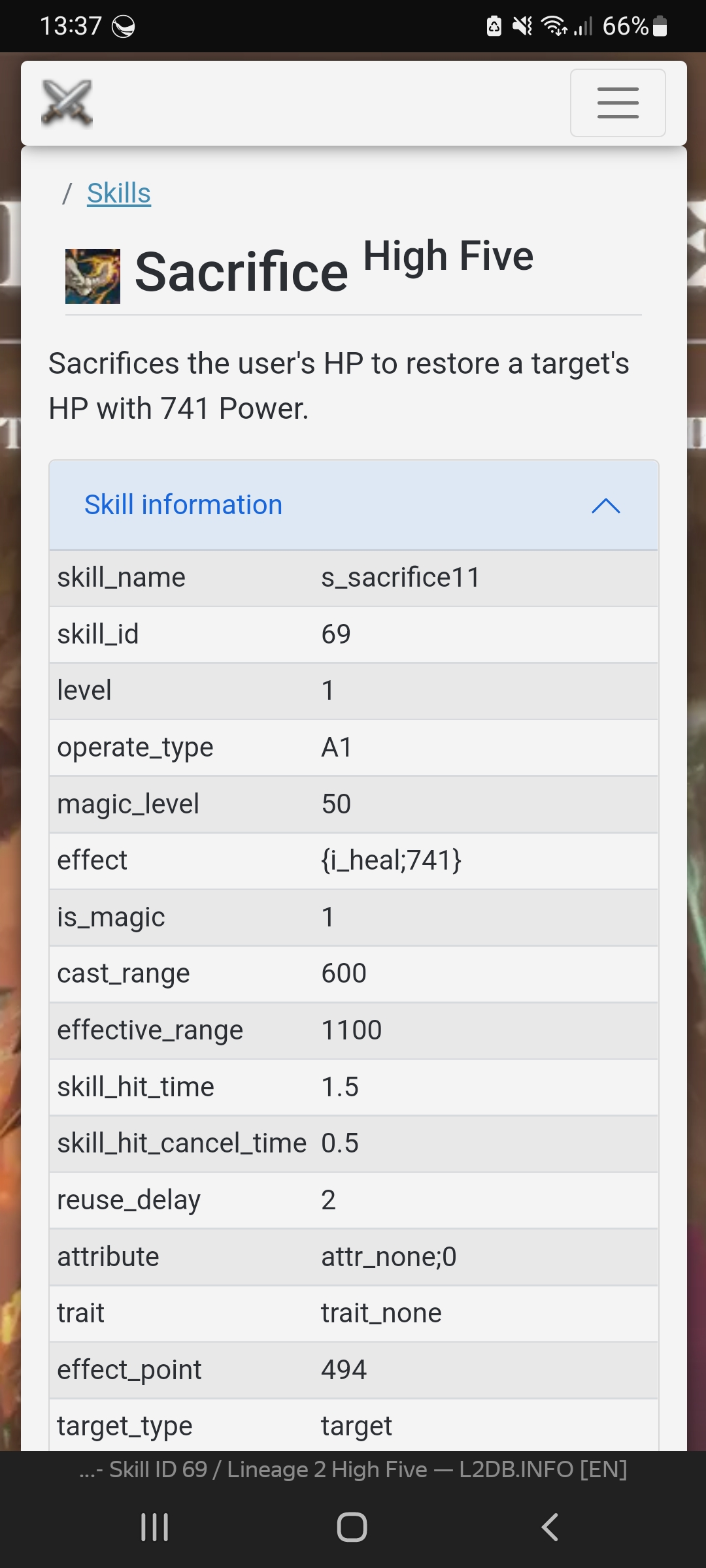This screenshot has height=1568, width=706.
Task: Open the hamburger navigation menu
Action: click(618, 103)
